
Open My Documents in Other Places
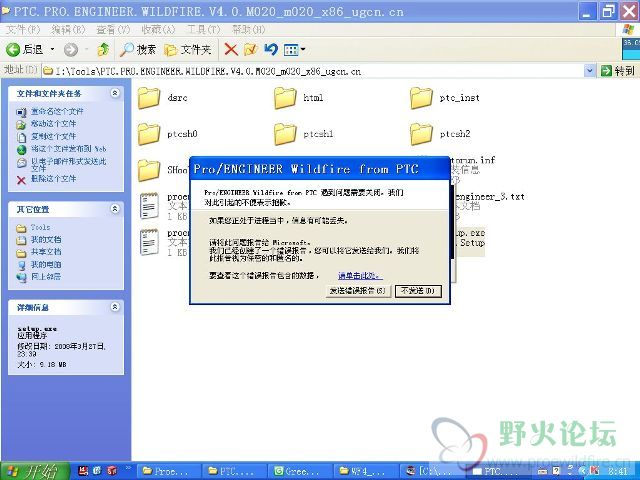coord(46,240)
